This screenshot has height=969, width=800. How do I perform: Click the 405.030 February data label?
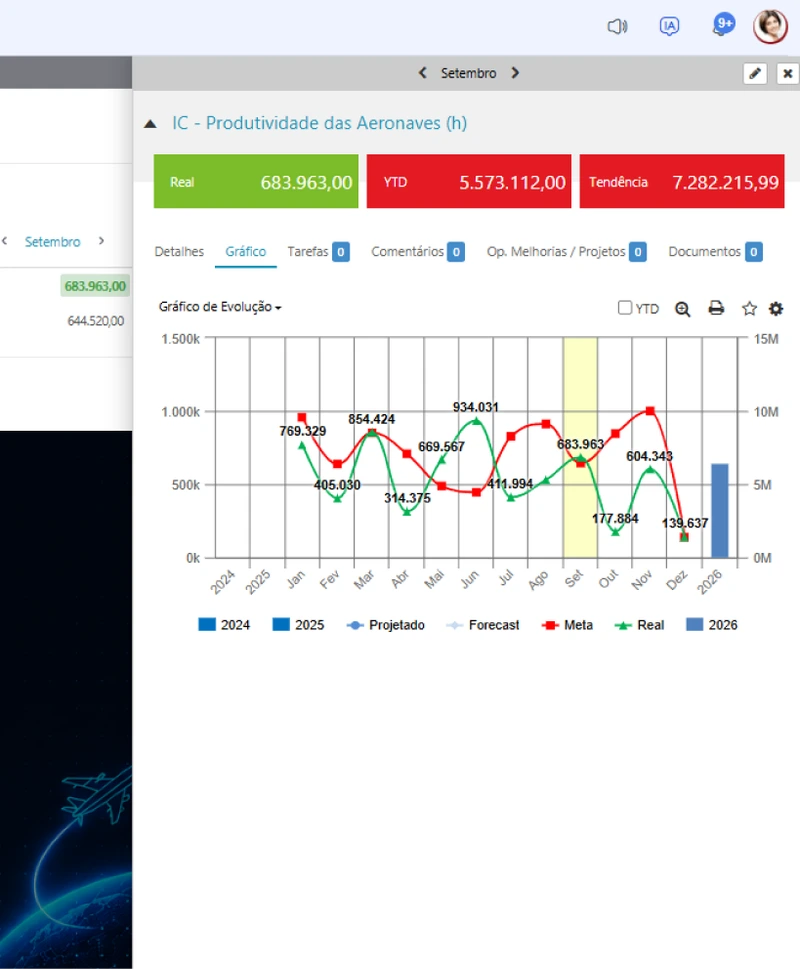(337, 485)
